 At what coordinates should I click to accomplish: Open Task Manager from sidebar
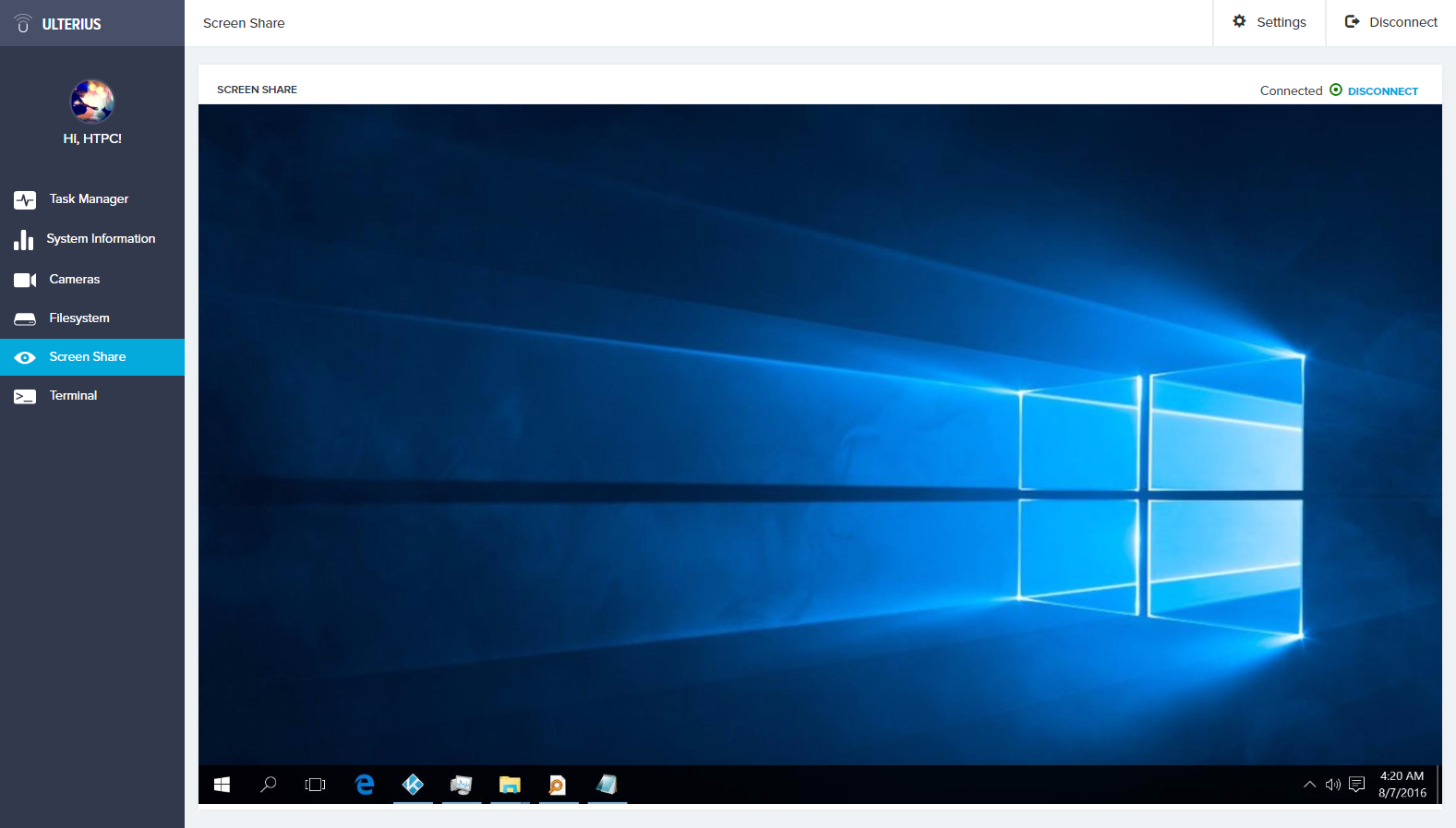tap(92, 199)
